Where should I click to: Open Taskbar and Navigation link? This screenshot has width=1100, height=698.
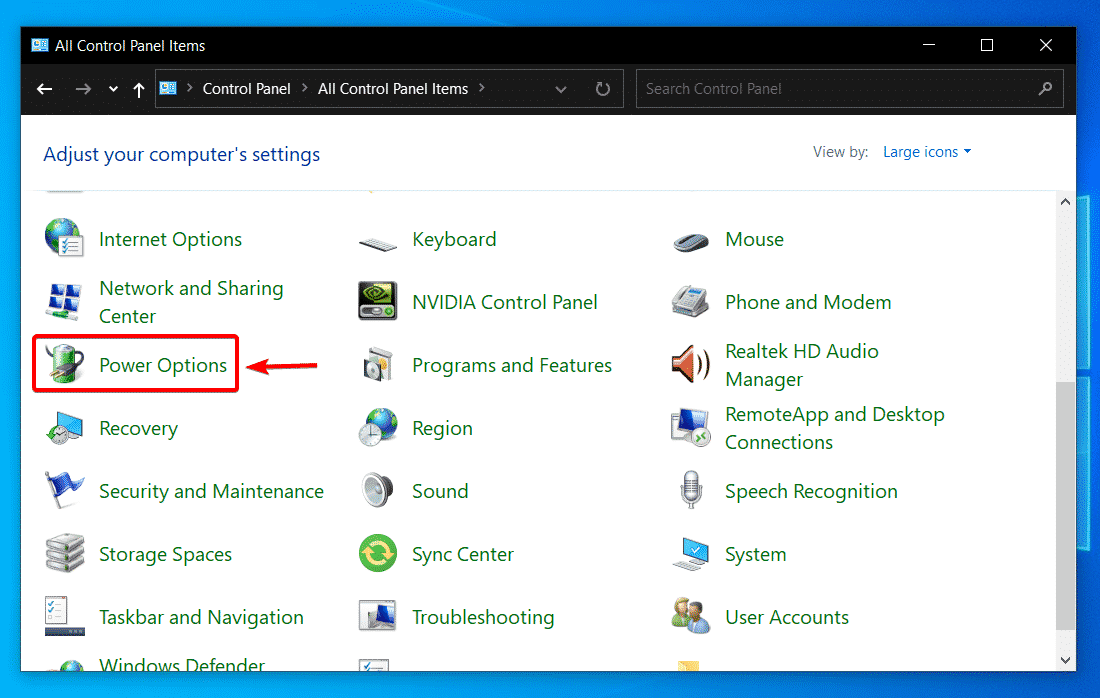tap(201, 617)
